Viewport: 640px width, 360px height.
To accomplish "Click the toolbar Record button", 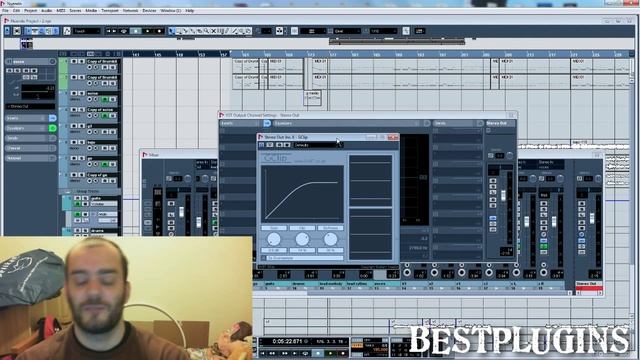I will click(159, 31).
